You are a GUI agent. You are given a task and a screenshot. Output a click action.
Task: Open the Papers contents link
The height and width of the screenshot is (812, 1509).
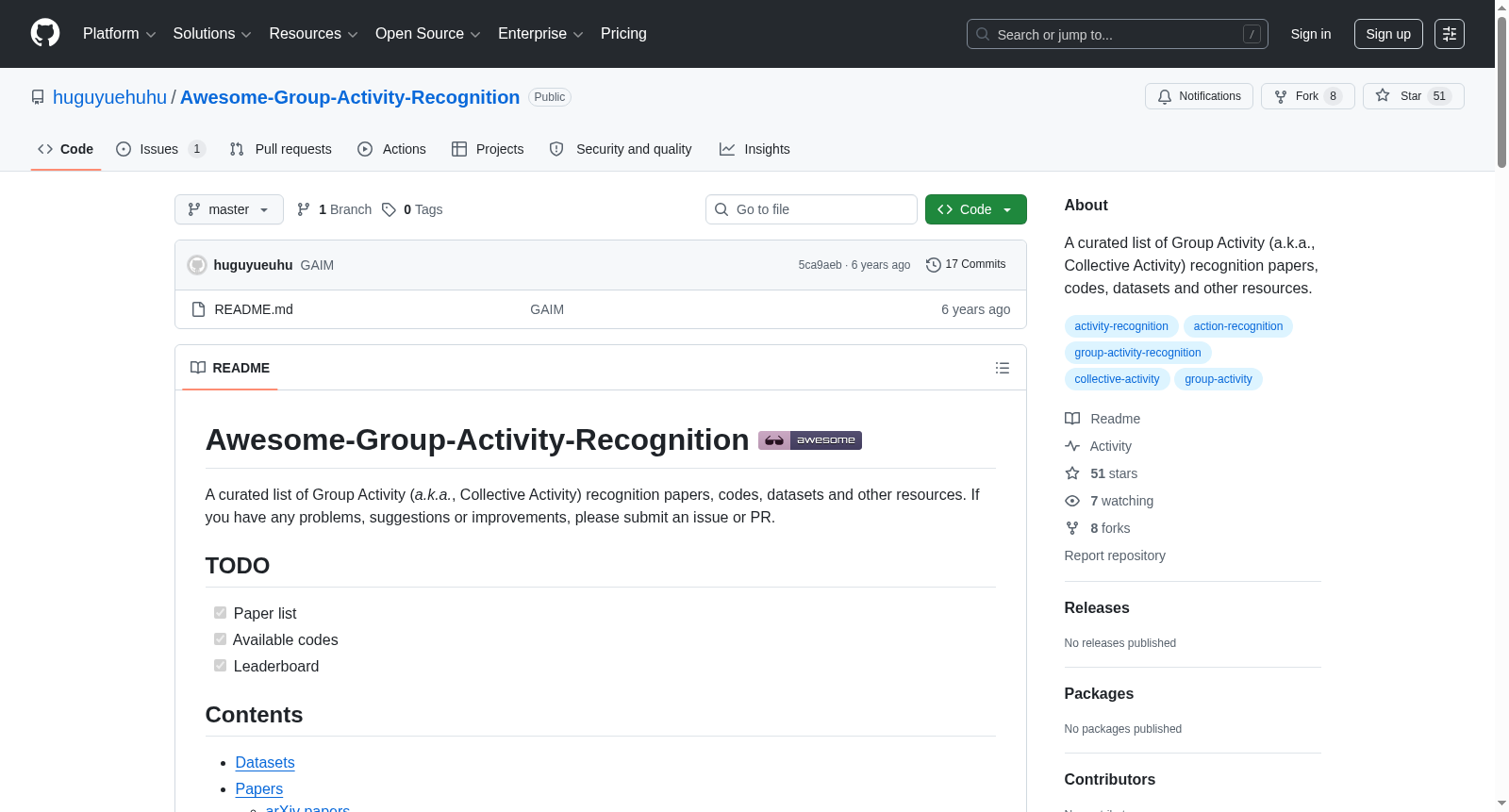(x=259, y=788)
